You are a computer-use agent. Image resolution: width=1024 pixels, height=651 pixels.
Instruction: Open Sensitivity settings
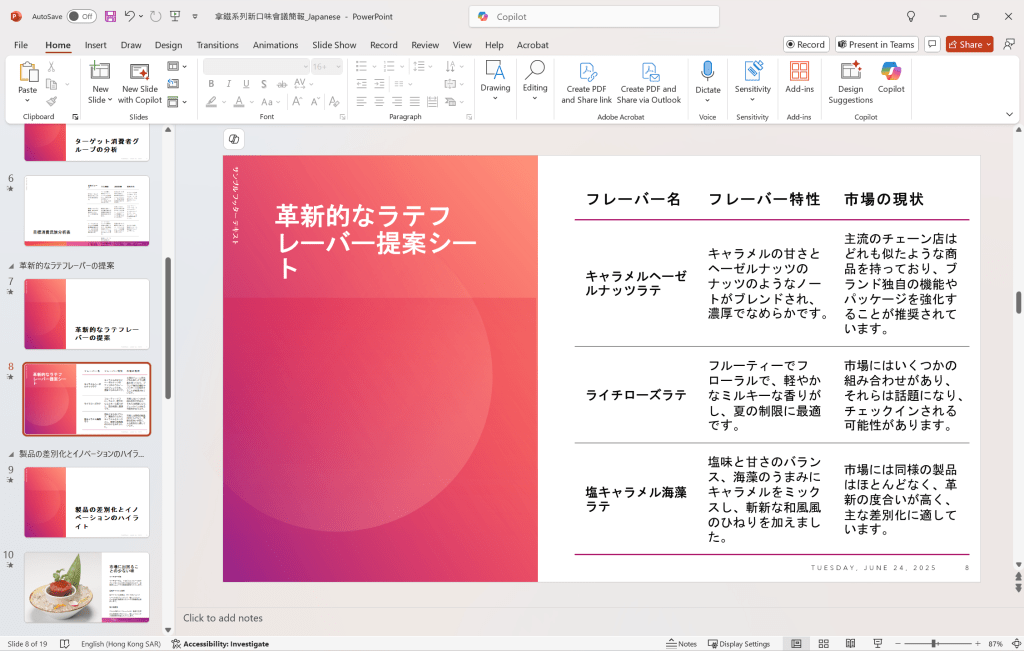[x=752, y=81]
